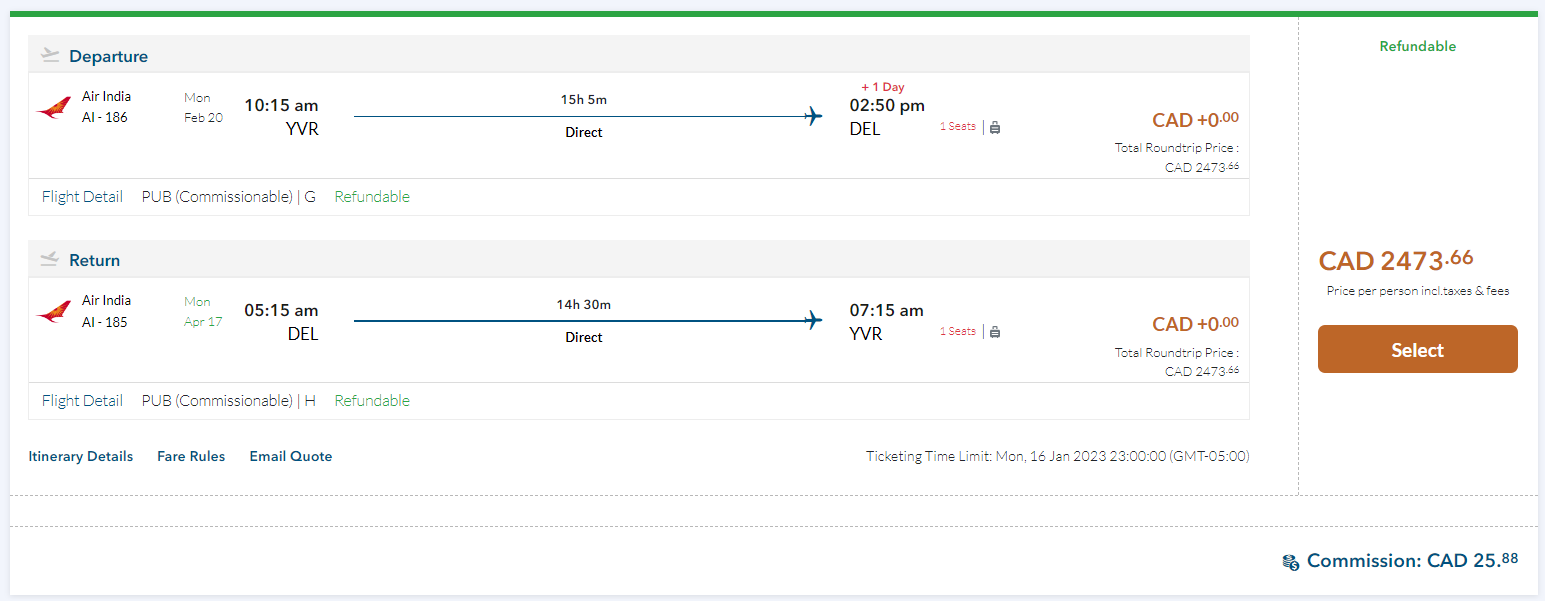
Task: Click the Refundable label on return flight
Action: tap(372, 401)
